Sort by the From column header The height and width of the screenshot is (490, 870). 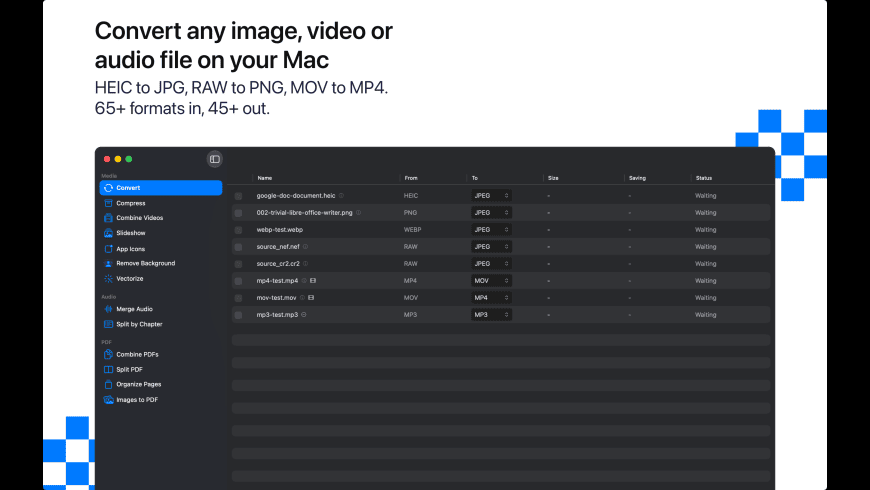(x=411, y=178)
